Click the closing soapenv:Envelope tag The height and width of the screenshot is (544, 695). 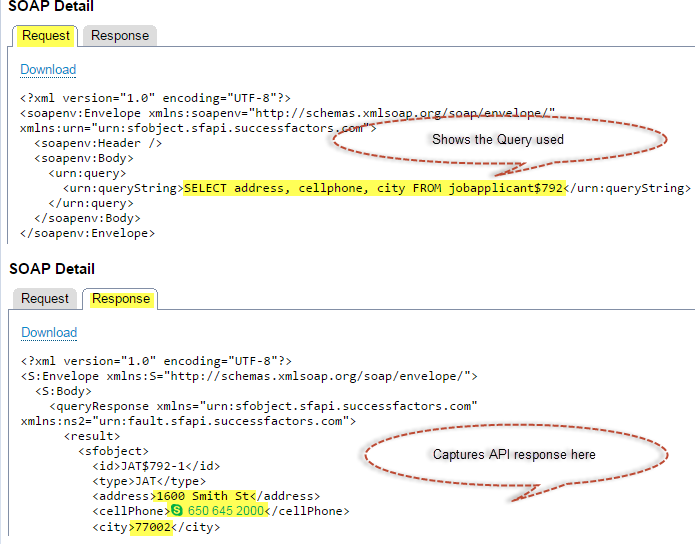(87, 233)
